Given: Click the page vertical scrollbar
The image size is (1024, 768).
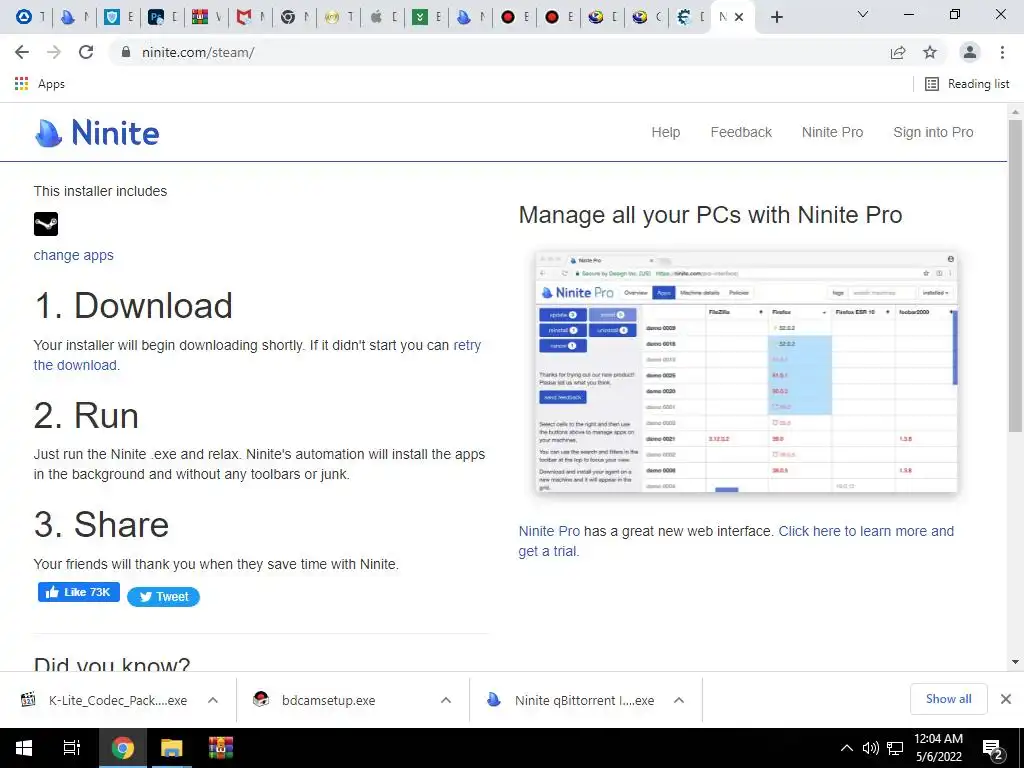Looking at the screenshot, I should click(1015, 274).
